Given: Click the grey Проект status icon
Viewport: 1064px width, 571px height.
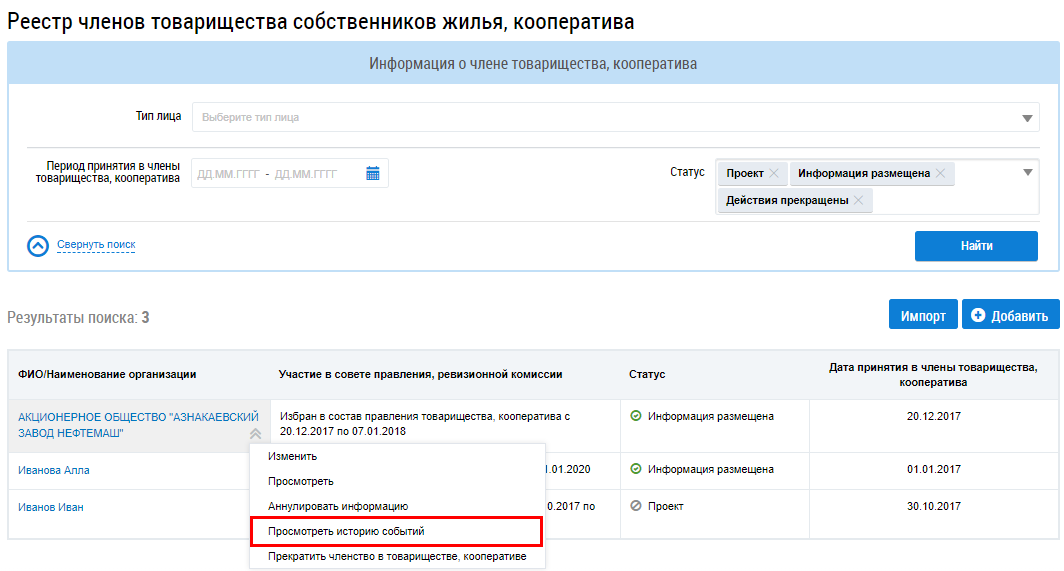Looking at the screenshot, I should pos(636,506).
